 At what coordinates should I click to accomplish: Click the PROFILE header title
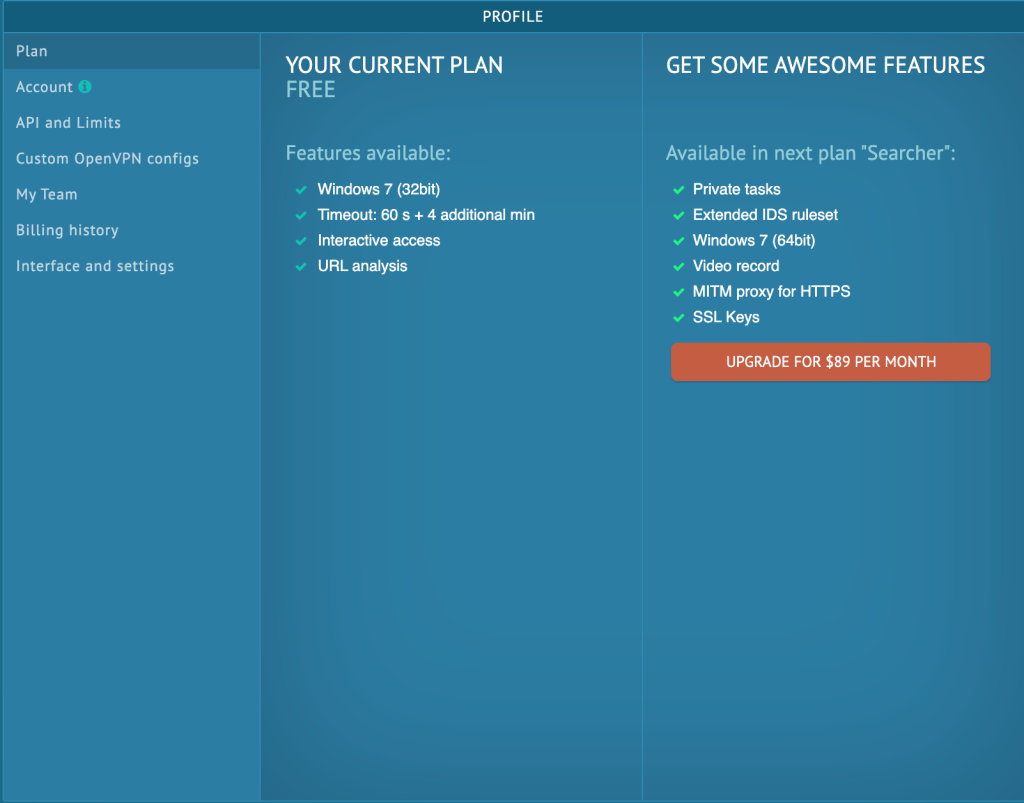tap(512, 16)
